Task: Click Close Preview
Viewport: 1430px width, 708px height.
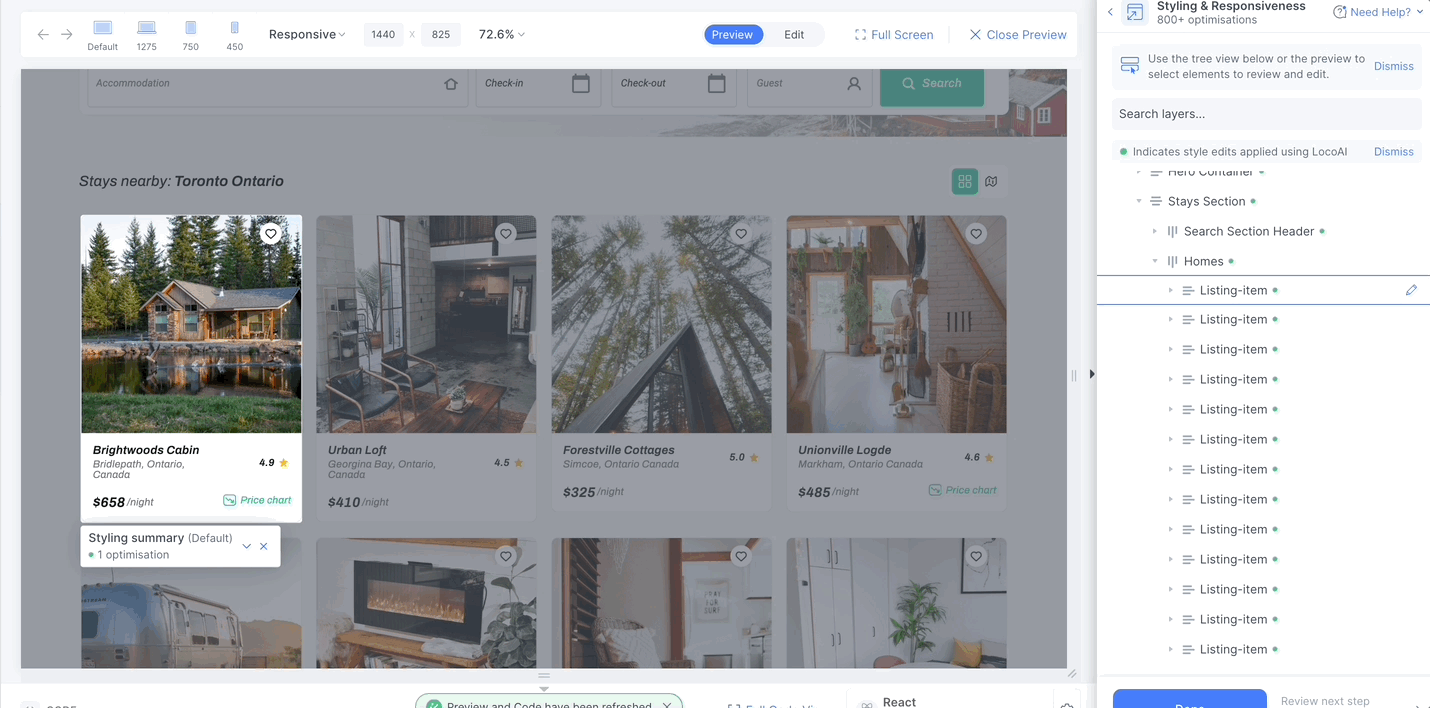Action: [1018, 34]
